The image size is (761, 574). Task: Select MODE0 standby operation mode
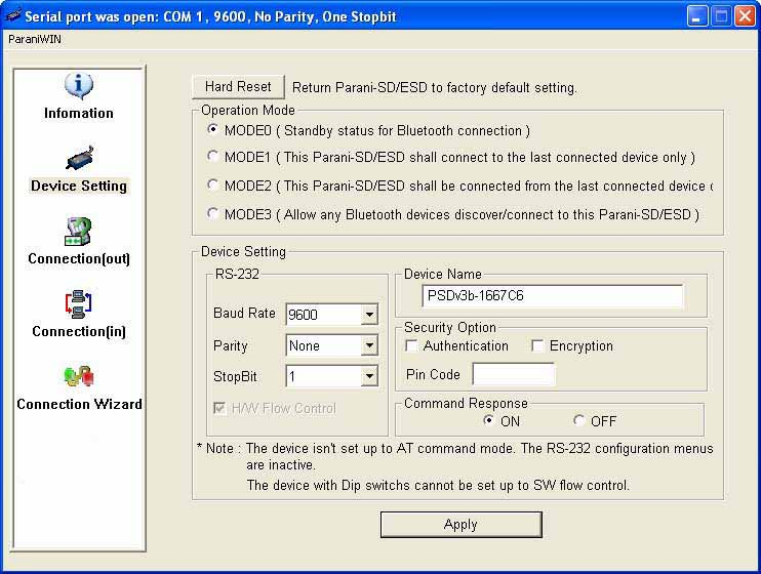click(x=213, y=130)
